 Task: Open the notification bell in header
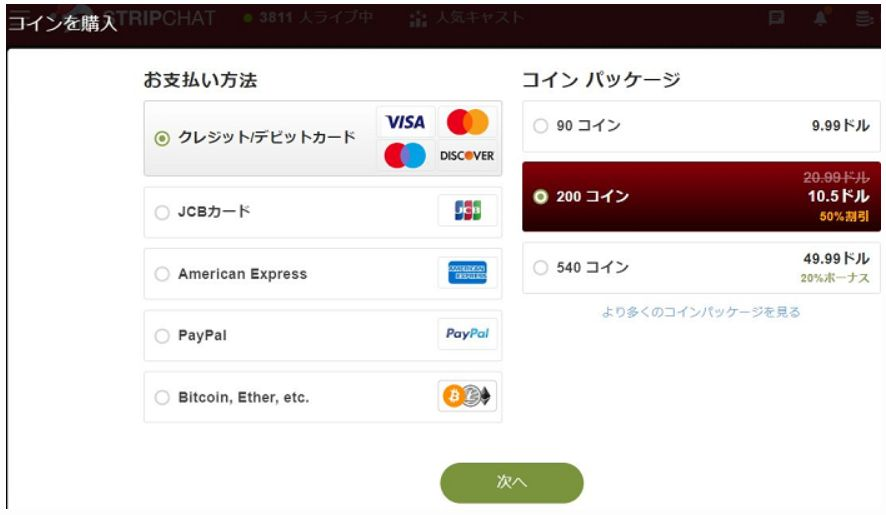click(x=820, y=18)
